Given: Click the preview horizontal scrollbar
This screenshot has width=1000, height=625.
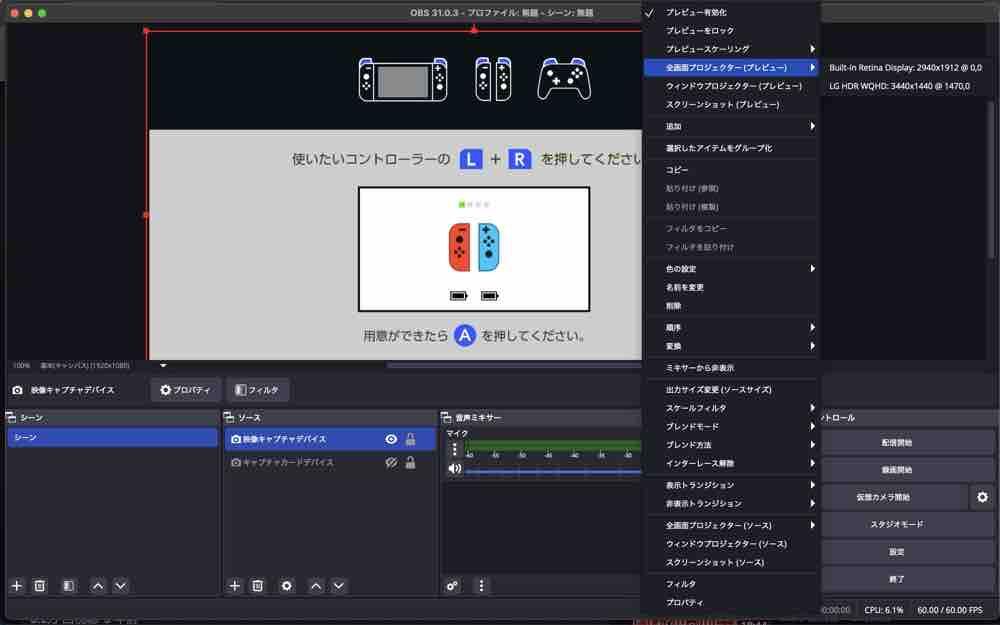Looking at the screenshot, I should [x=513, y=365].
